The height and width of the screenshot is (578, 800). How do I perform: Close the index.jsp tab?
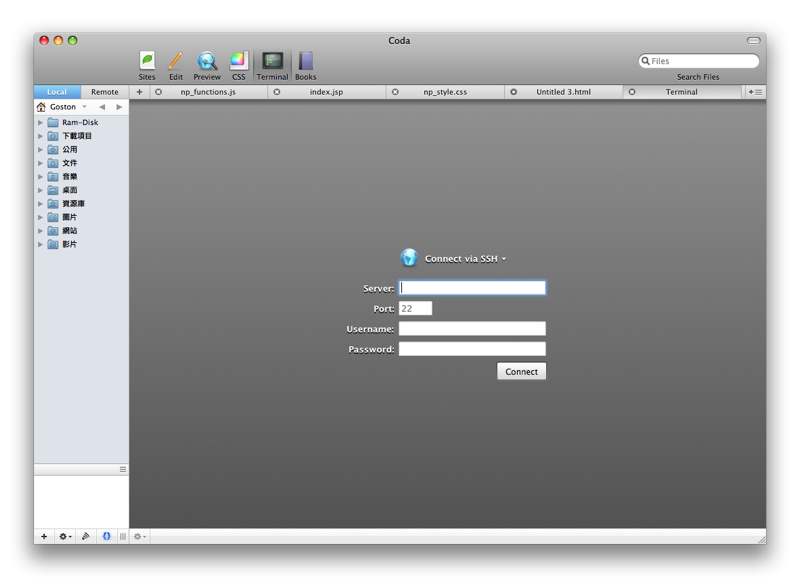pyautogui.click(x=277, y=92)
